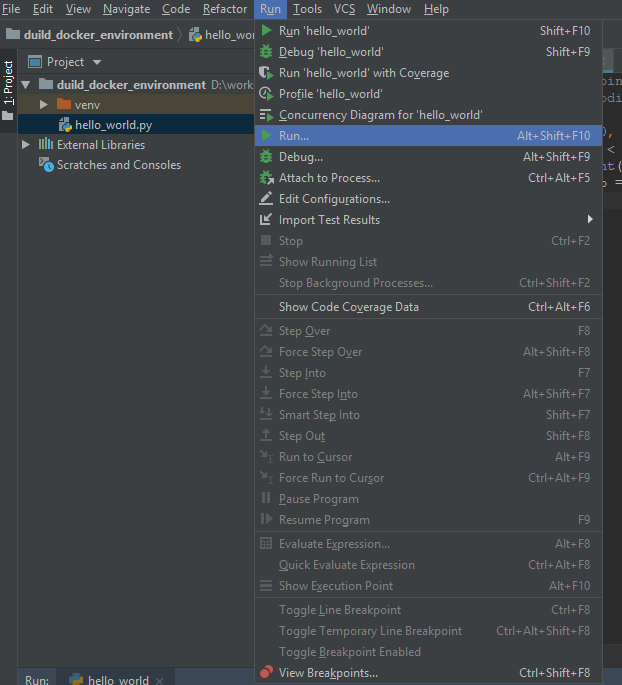
Task: Click the Run: tool window label
Action: click(x=37, y=680)
